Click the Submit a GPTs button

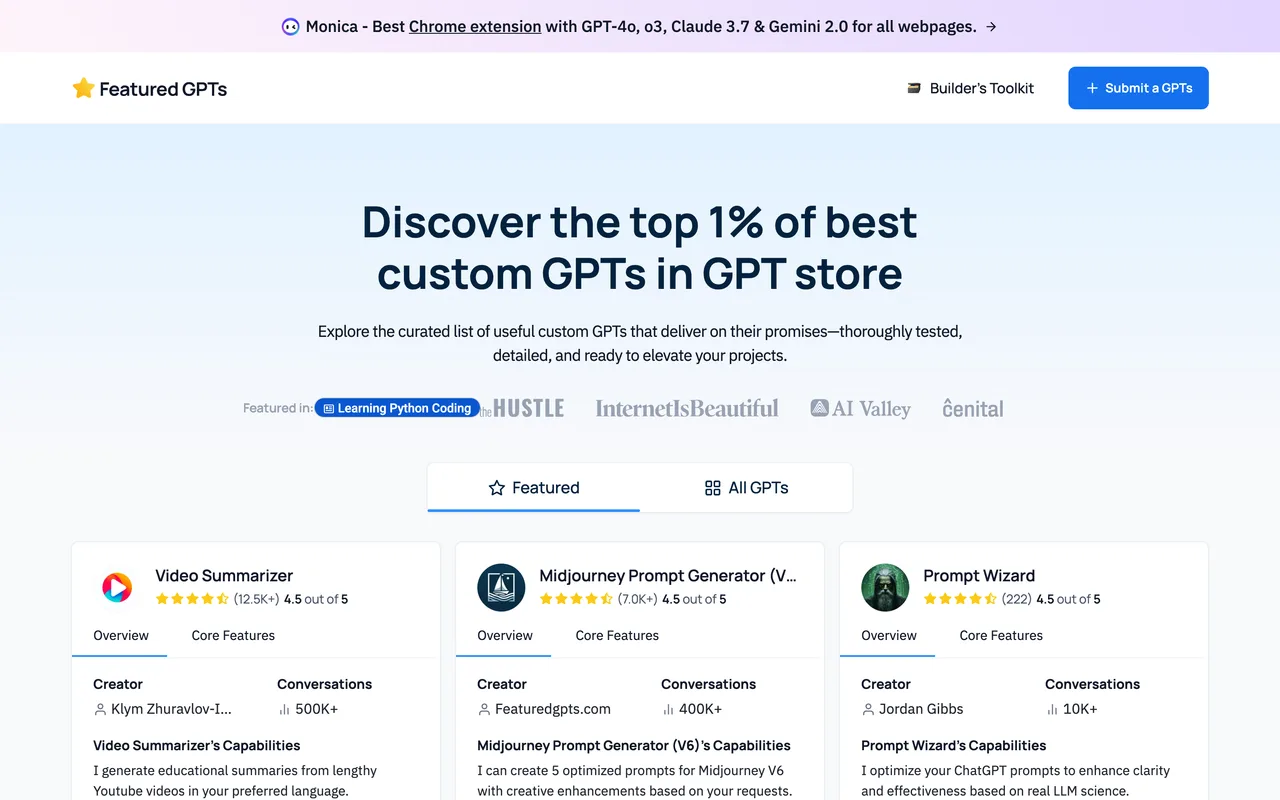click(x=1138, y=88)
